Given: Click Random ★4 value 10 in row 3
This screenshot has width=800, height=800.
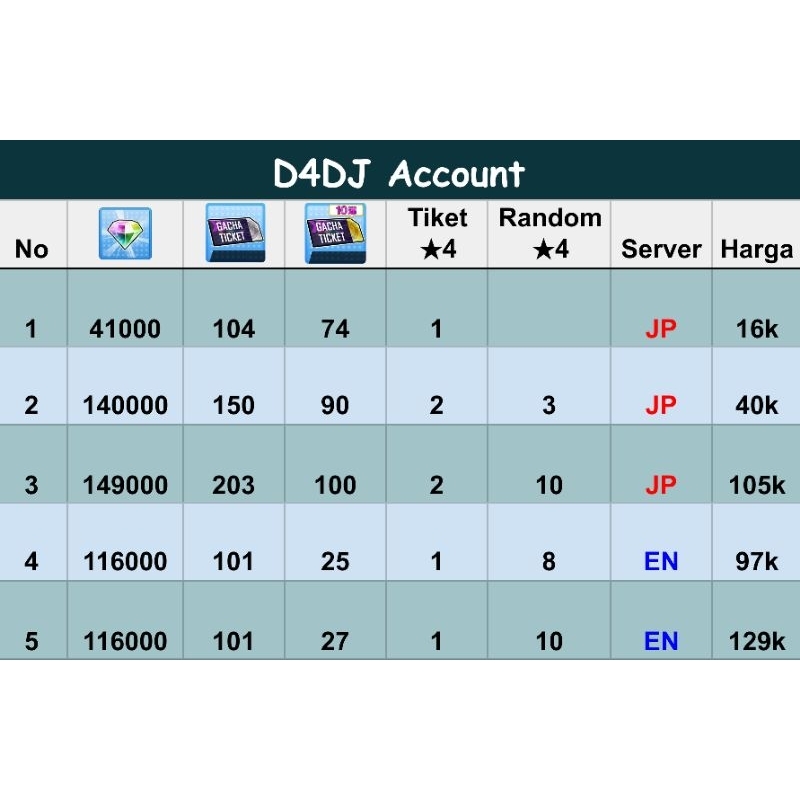Looking at the screenshot, I should 549,485.
